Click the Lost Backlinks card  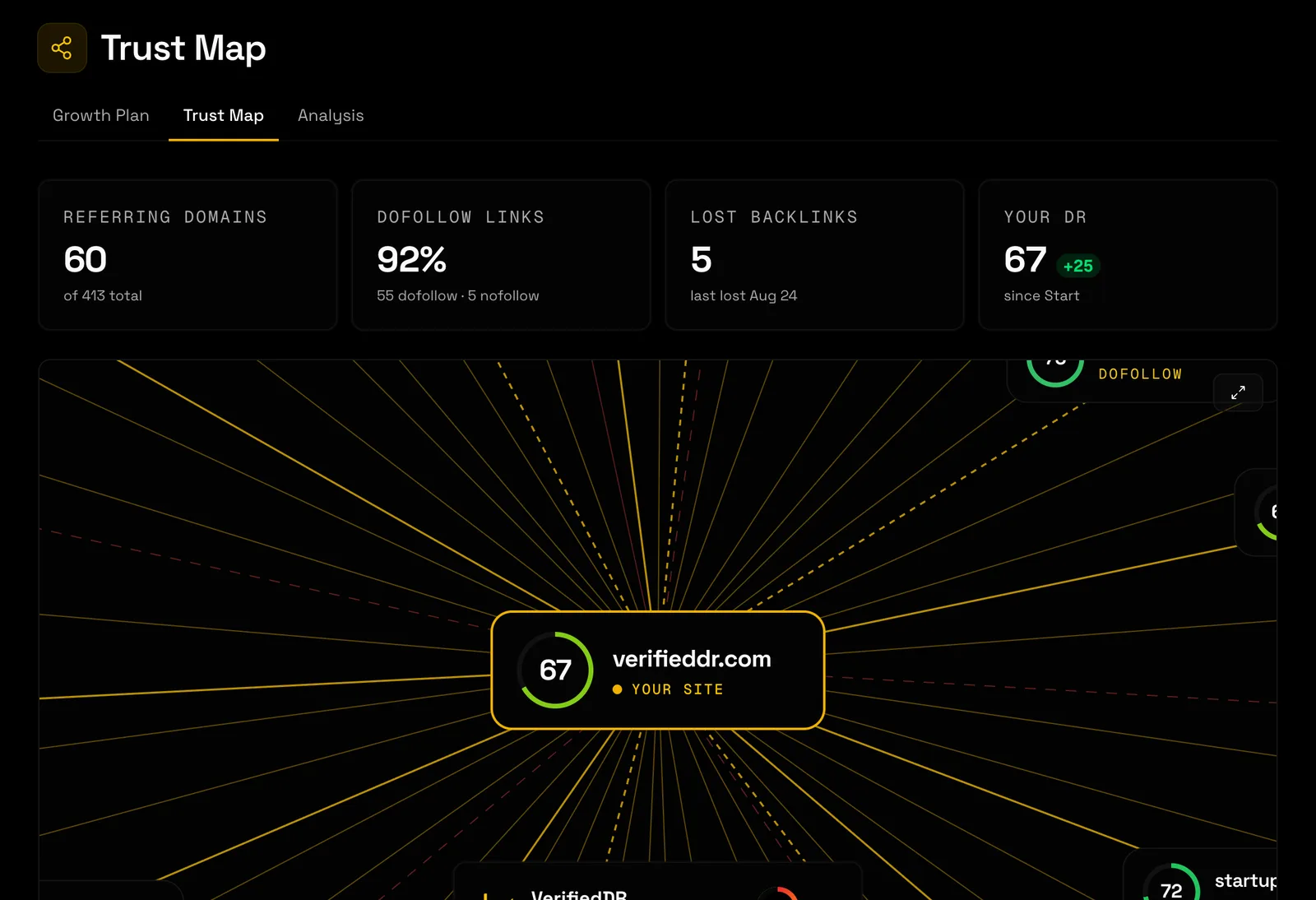814,255
